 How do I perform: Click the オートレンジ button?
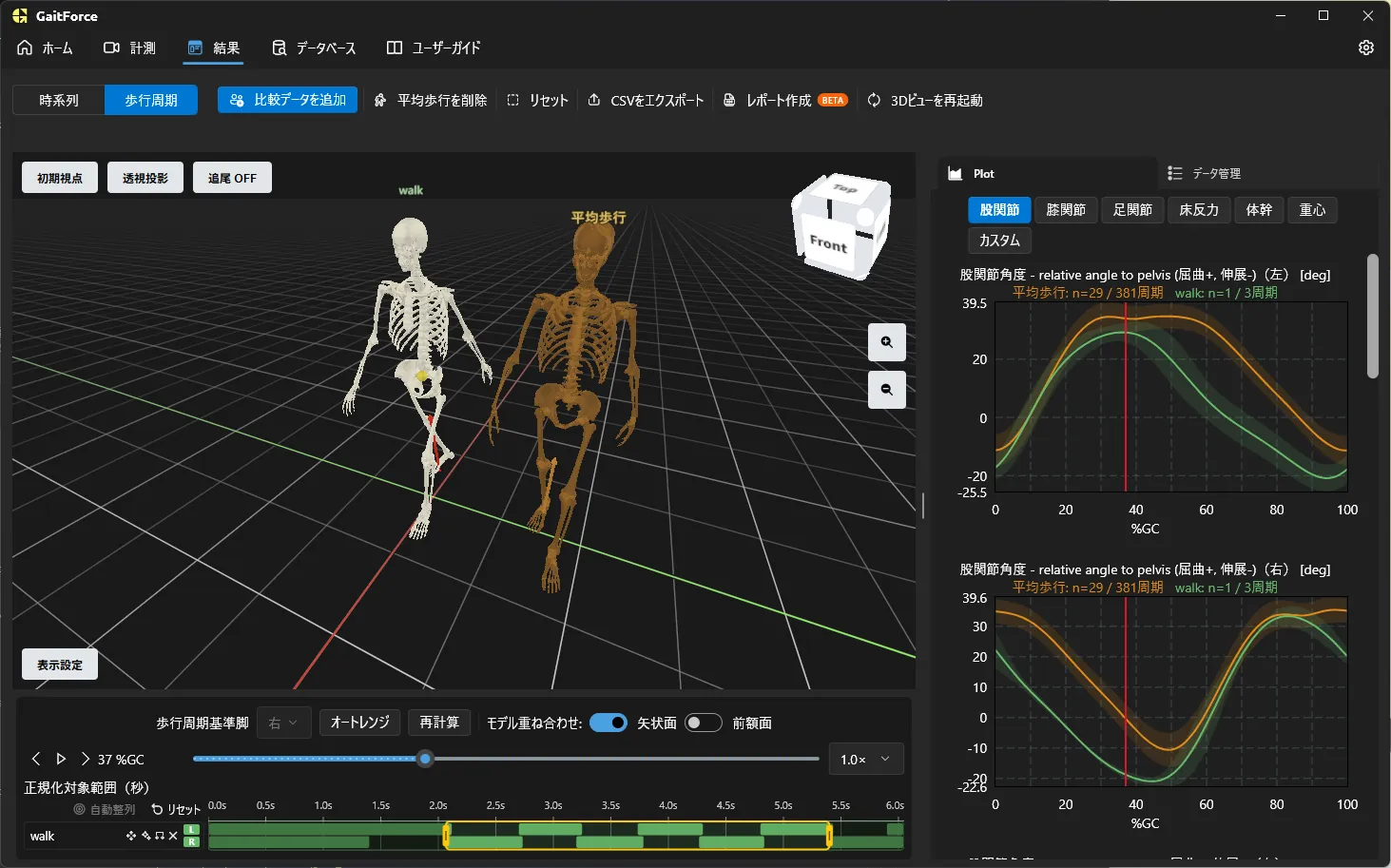point(360,723)
